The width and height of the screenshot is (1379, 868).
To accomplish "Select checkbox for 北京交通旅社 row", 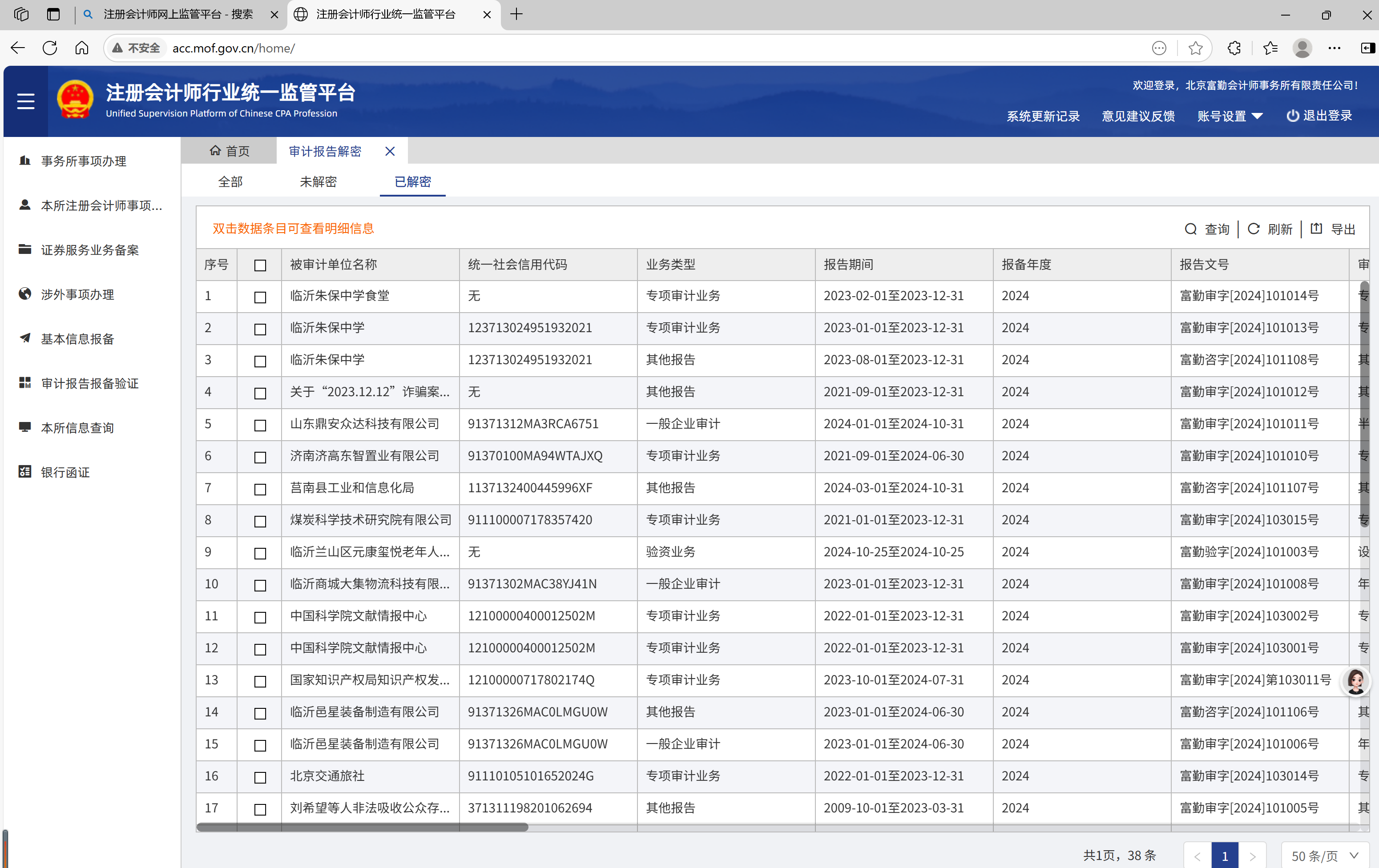I will click(x=260, y=777).
